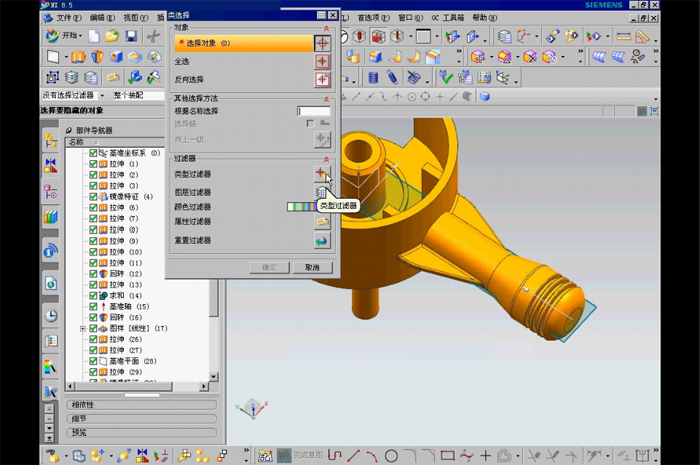Open the 没有选择过滤器 dropdown
700x465 pixels.
(100, 95)
